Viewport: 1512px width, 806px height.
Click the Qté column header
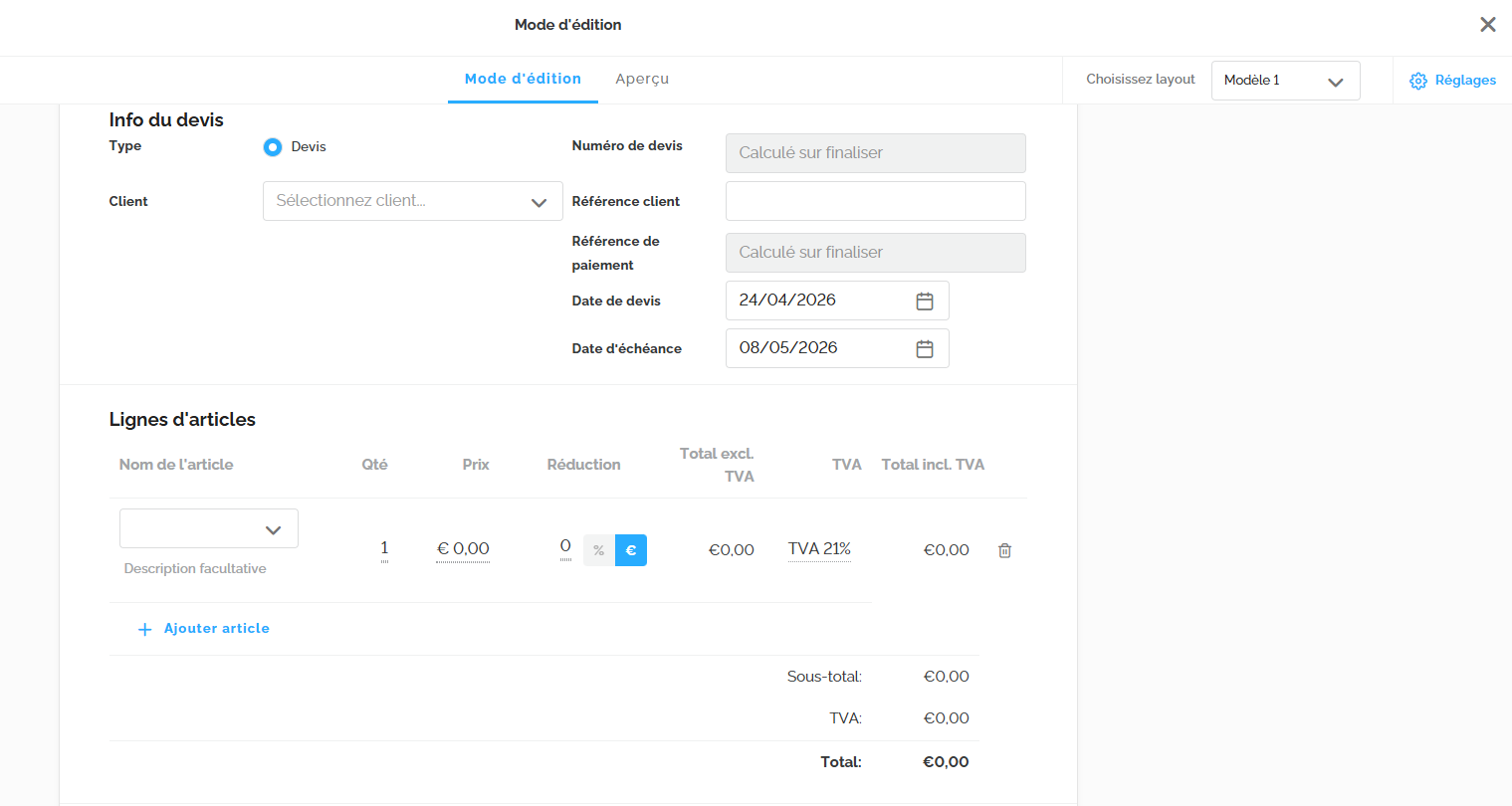point(375,465)
